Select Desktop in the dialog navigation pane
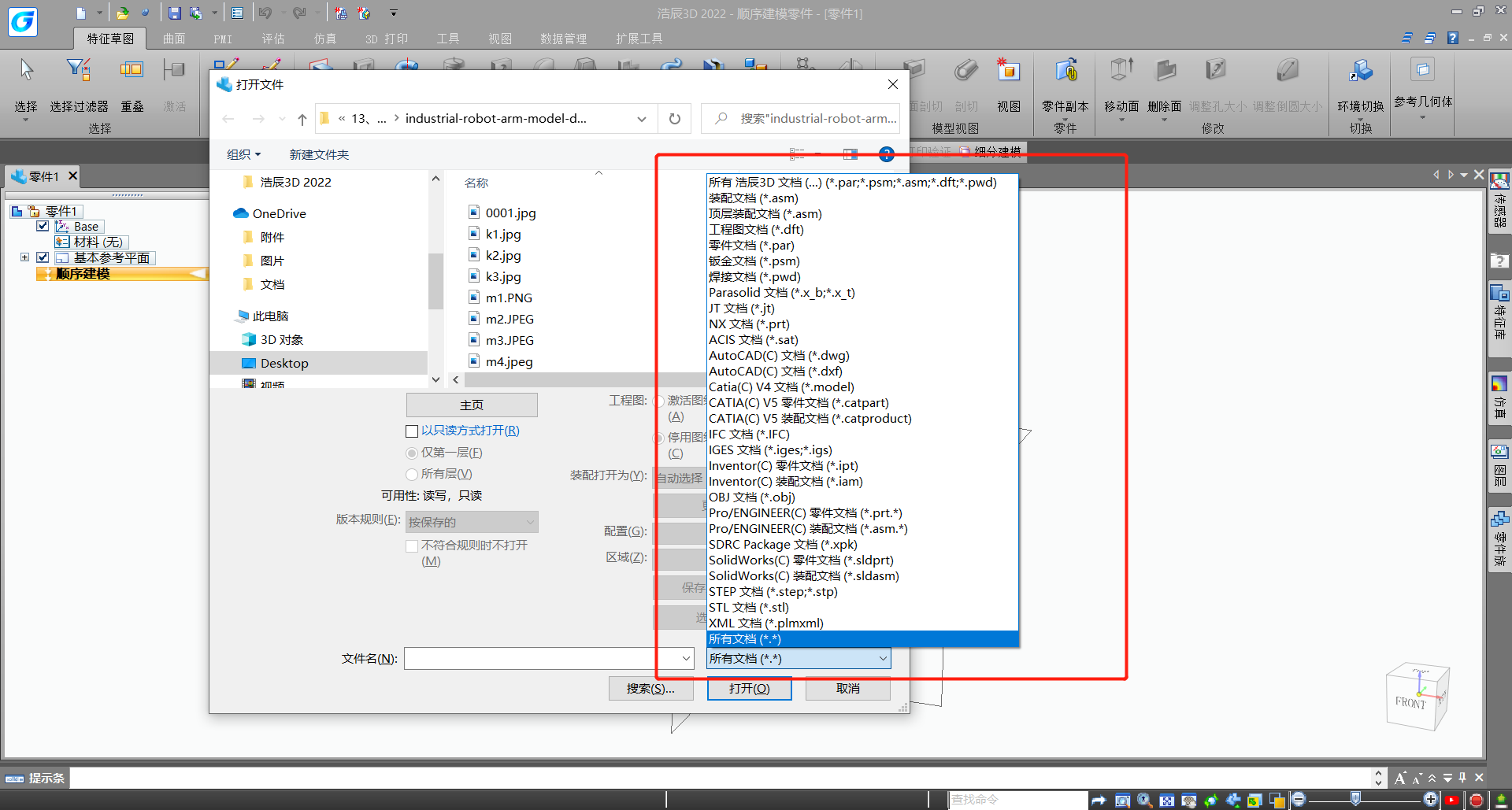1512x810 pixels. [x=319, y=363]
